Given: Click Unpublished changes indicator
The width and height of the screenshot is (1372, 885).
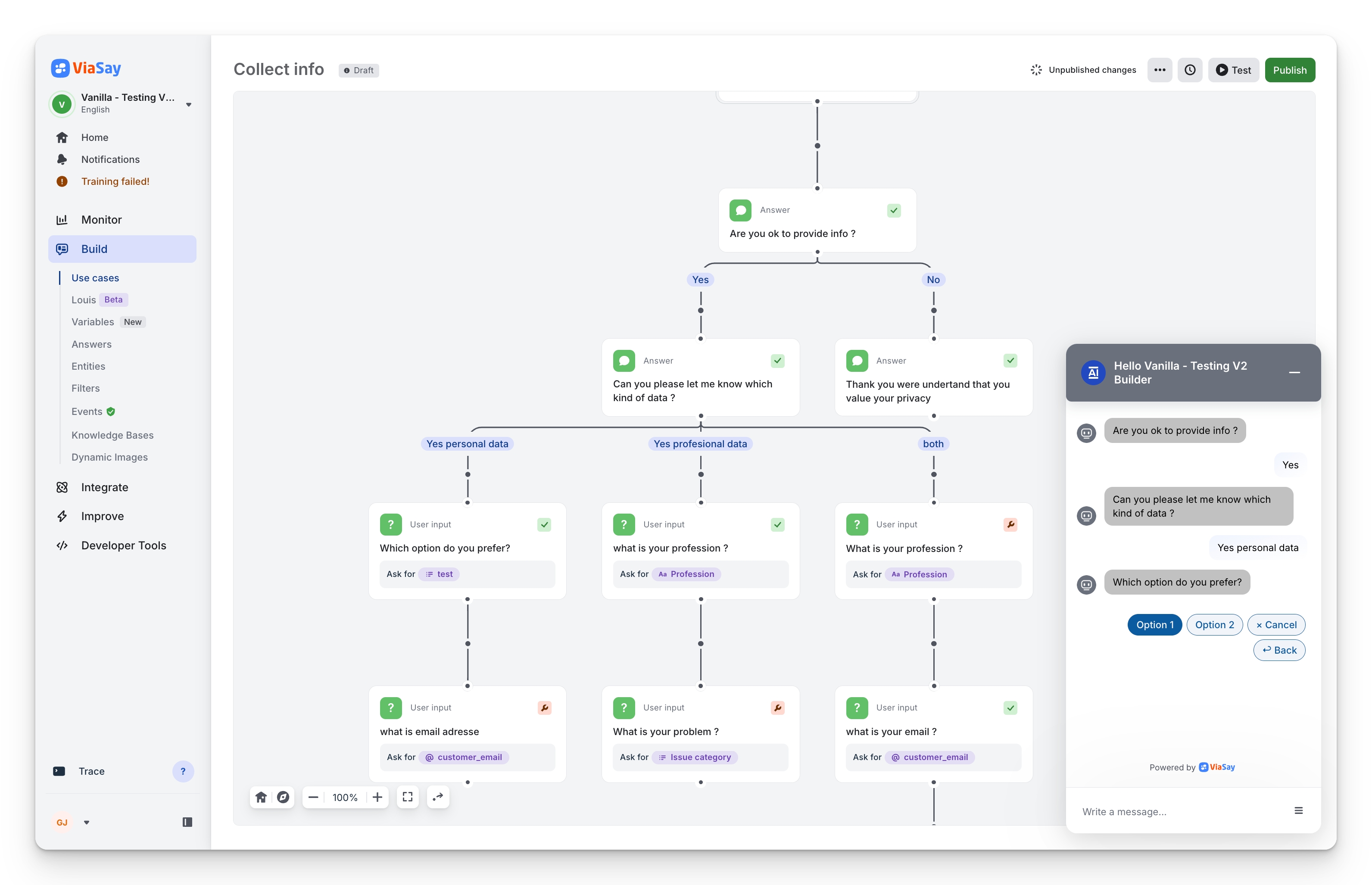Looking at the screenshot, I should [1083, 70].
